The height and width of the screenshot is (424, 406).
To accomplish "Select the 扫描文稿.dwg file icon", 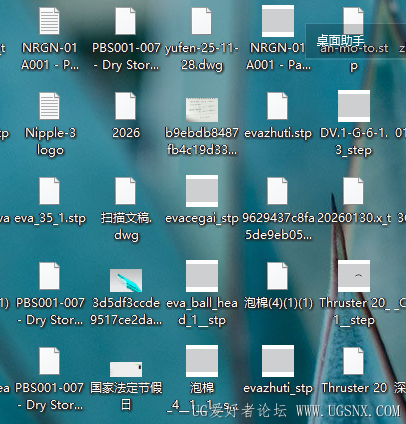I will point(125,191).
